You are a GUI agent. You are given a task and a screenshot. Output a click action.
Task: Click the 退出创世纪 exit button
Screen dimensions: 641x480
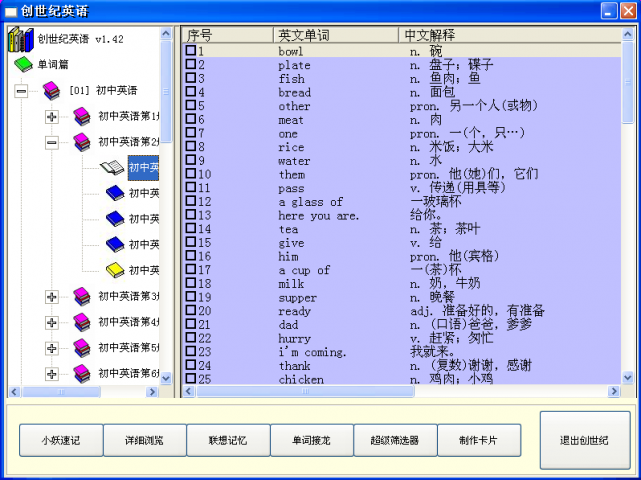[x=585, y=440]
